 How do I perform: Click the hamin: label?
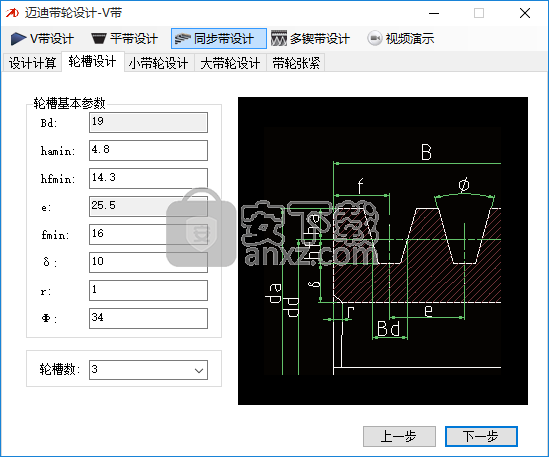point(58,151)
